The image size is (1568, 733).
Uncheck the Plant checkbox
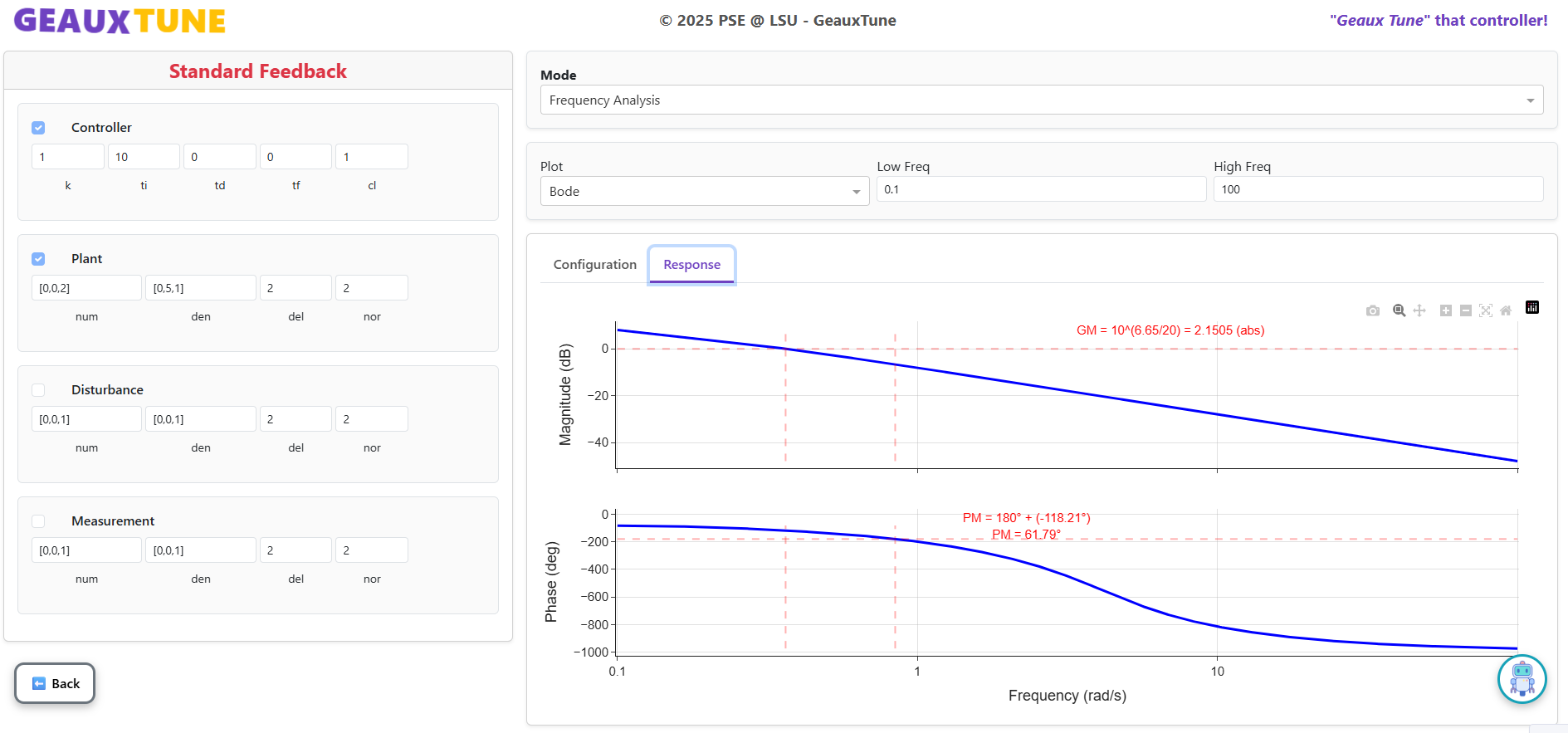click(x=38, y=259)
